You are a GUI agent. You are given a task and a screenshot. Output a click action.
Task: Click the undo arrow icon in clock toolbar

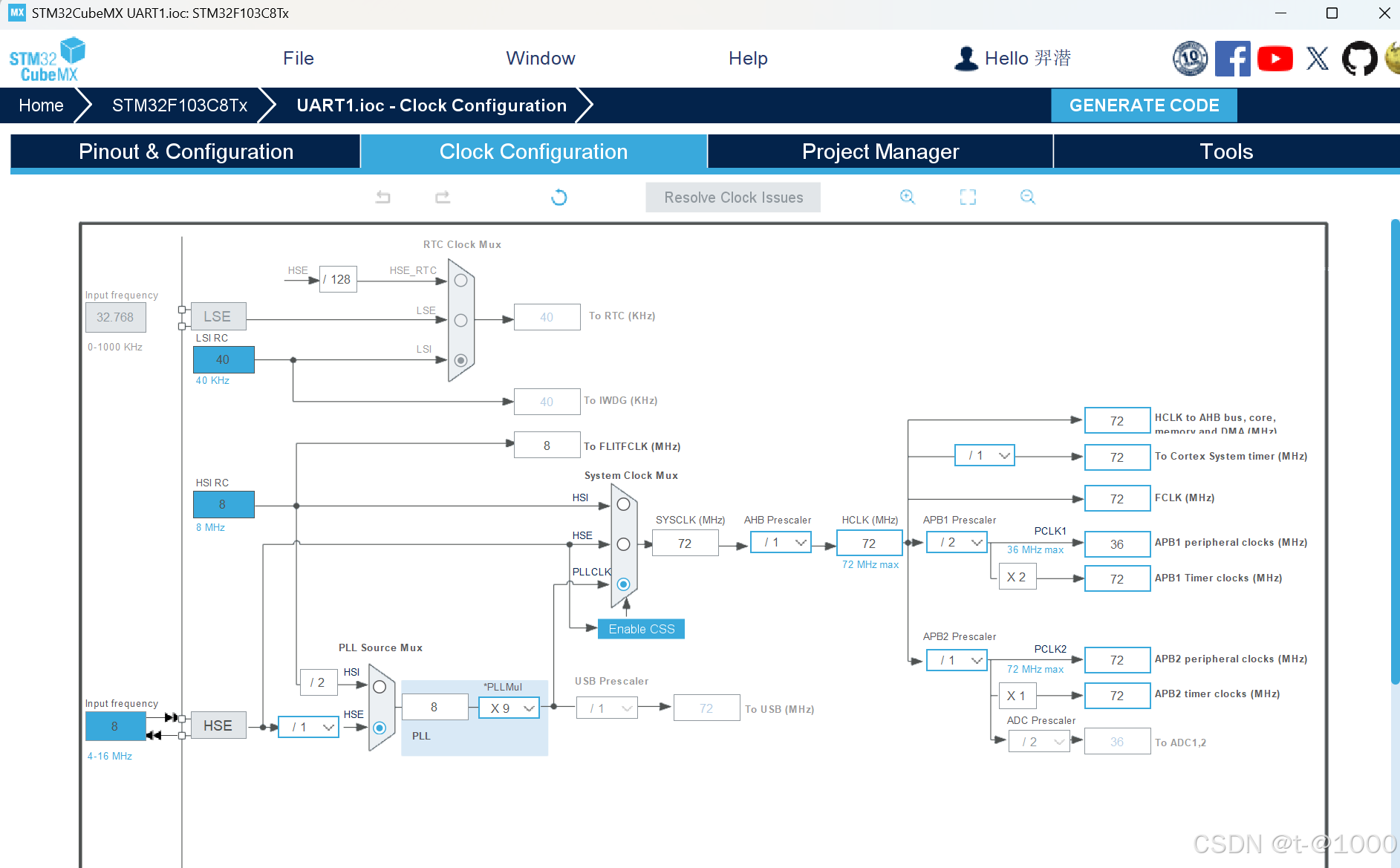coord(383,197)
